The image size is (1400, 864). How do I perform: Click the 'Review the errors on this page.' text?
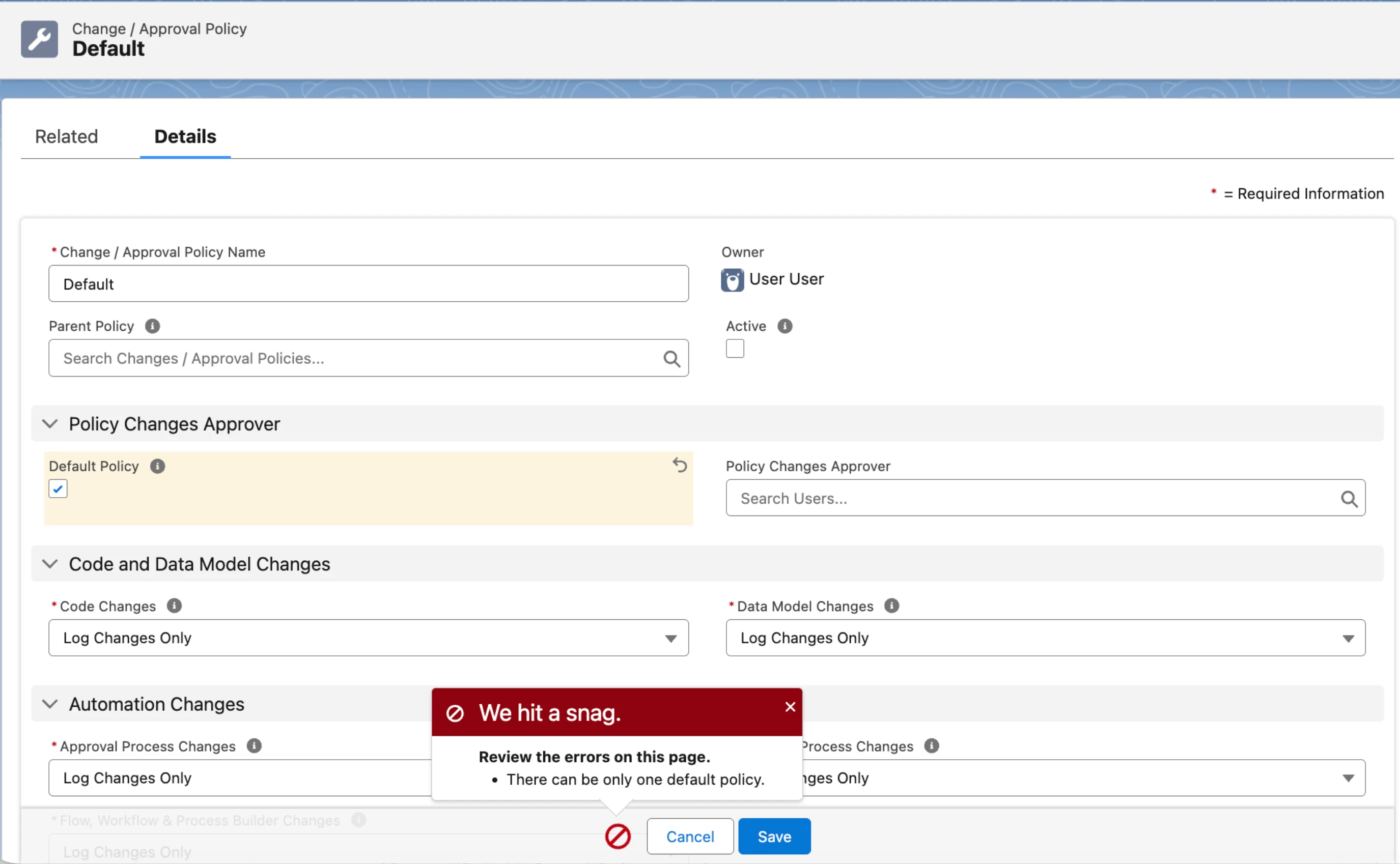coord(595,757)
